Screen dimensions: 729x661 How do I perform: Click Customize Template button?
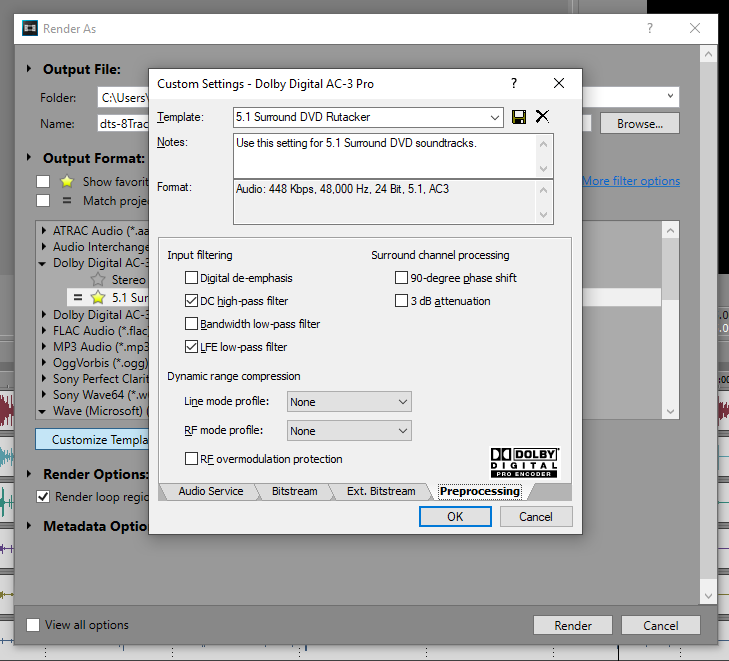pos(92,439)
